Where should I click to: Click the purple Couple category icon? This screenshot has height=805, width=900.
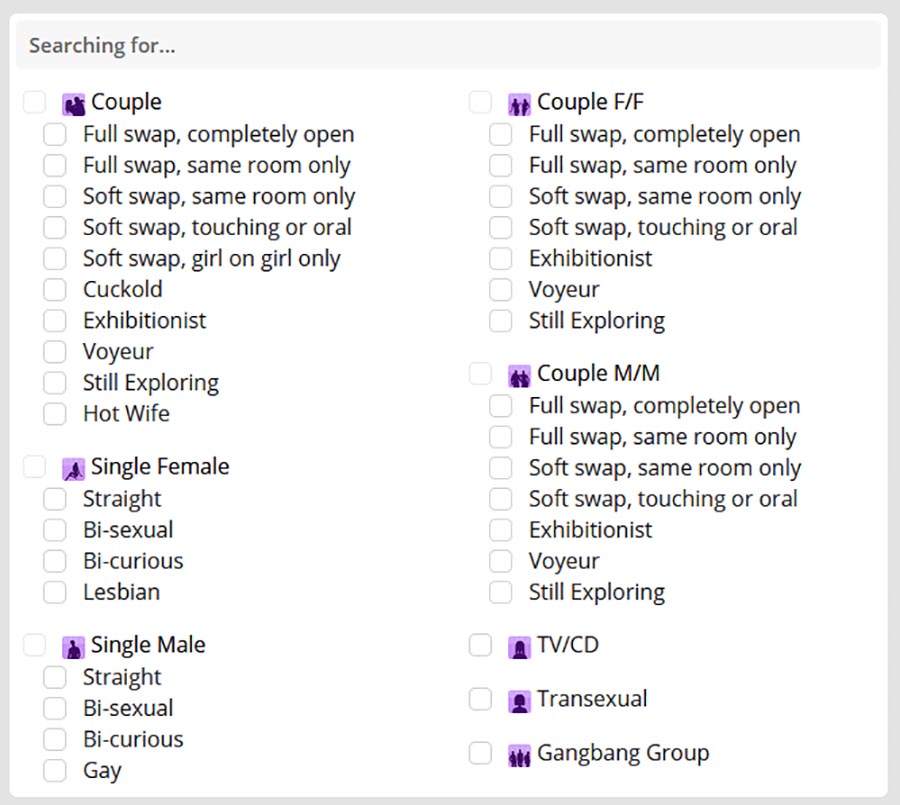[73, 104]
